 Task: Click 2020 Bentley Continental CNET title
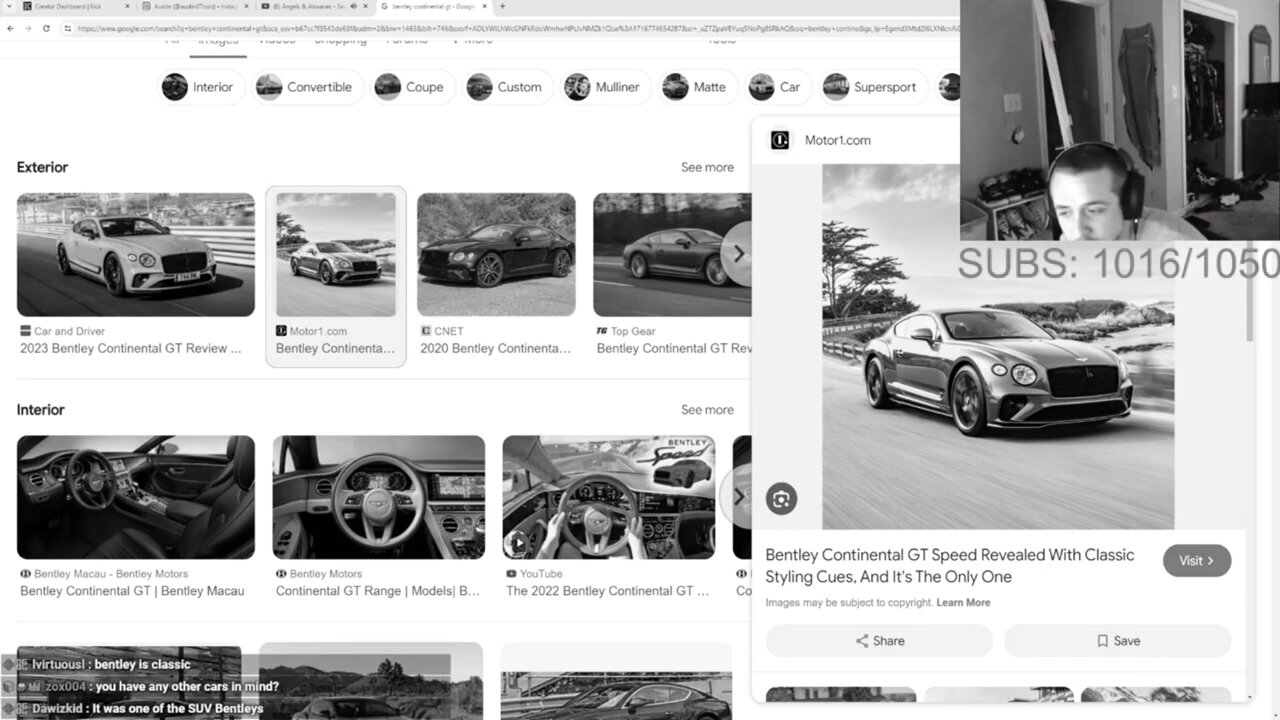496,348
